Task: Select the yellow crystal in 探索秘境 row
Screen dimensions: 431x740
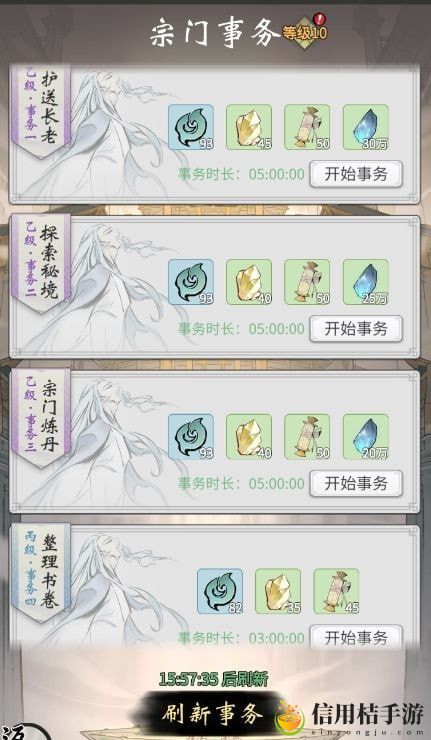Action: point(249,282)
